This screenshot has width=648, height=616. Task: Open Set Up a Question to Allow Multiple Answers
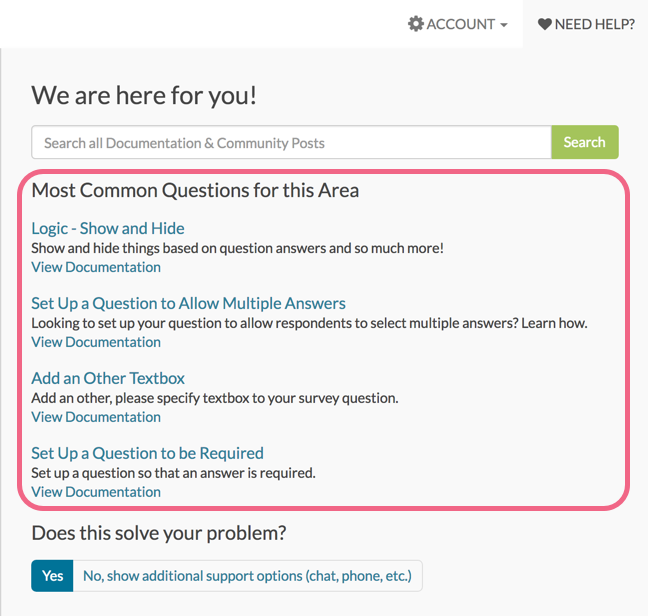click(188, 303)
